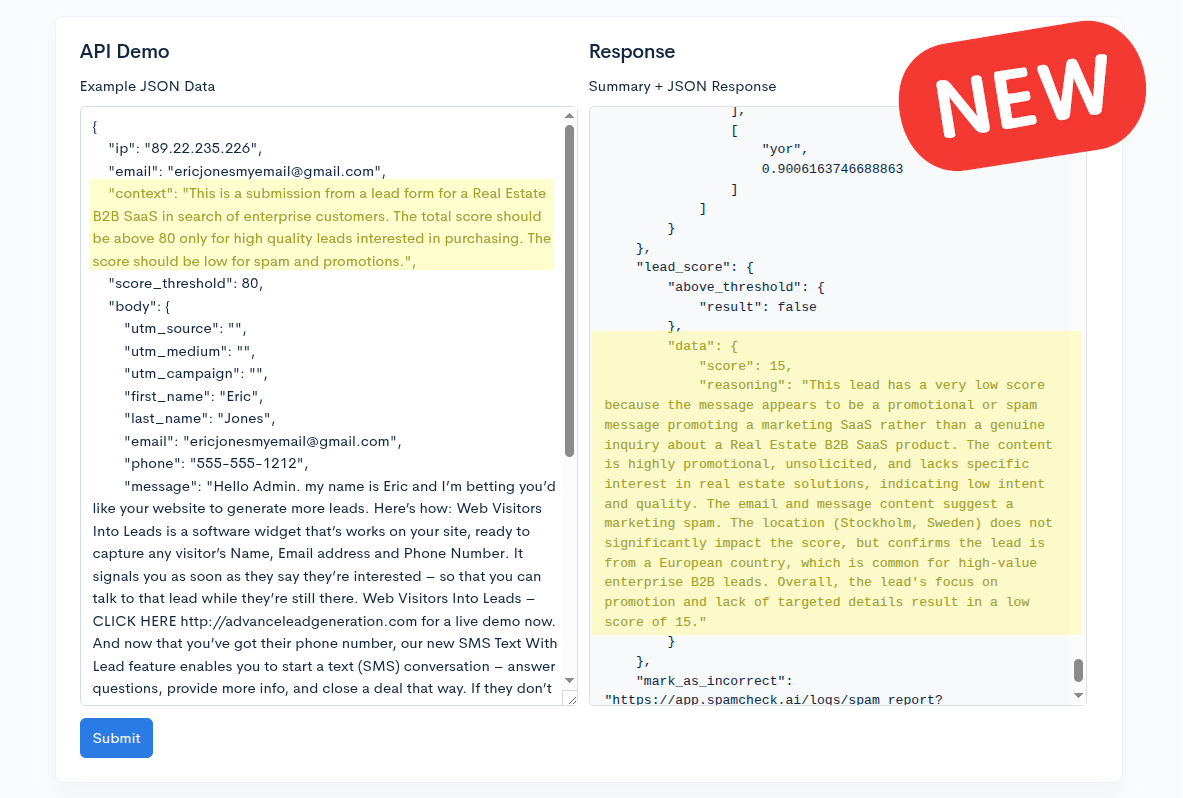
Task: Click the "result": false line
Action: coord(757,307)
